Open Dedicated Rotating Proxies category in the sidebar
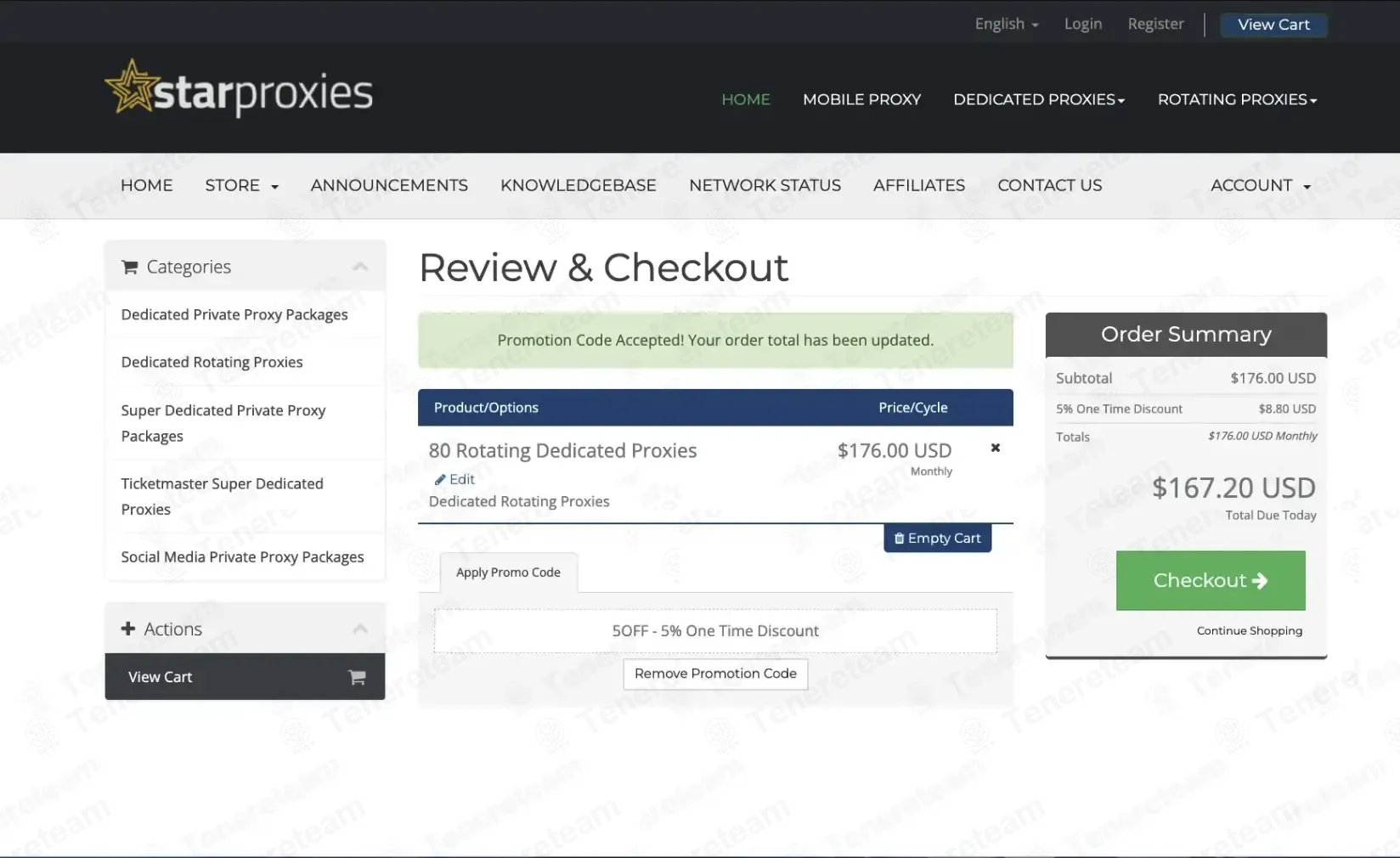Image resolution: width=1400 pixels, height=858 pixels. (245, 362)
